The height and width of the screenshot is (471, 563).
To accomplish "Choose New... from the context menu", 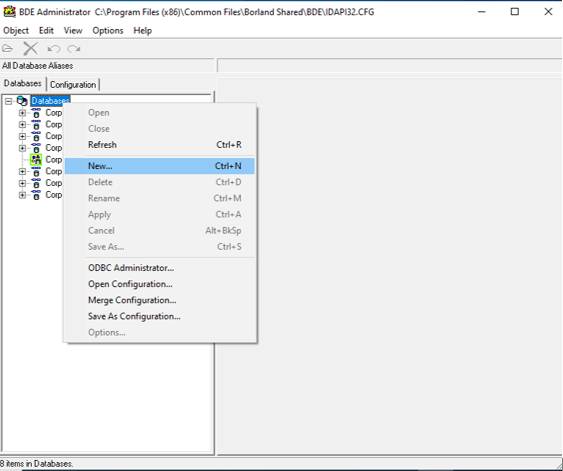I will pos(160,166).
